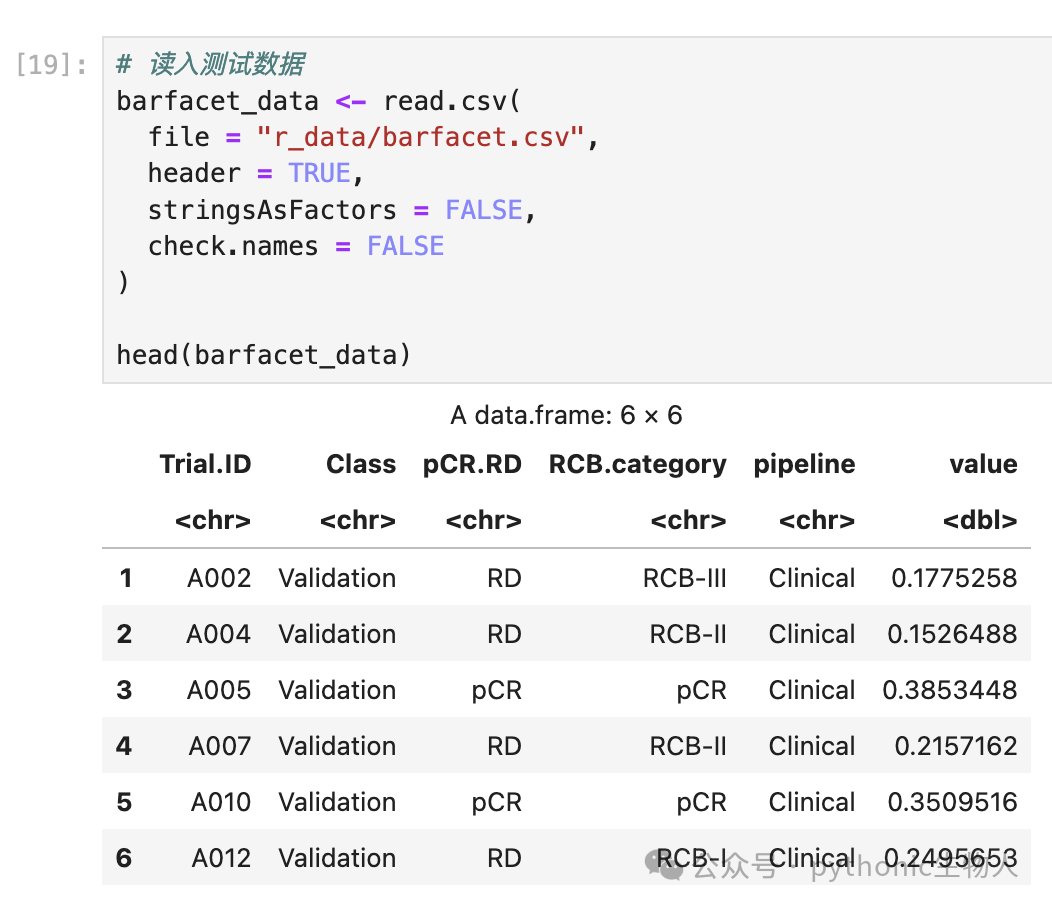The width and height of the screenshot is (1052, 908).
Task: Select the cell prompt label [19]
Action: 52,65
